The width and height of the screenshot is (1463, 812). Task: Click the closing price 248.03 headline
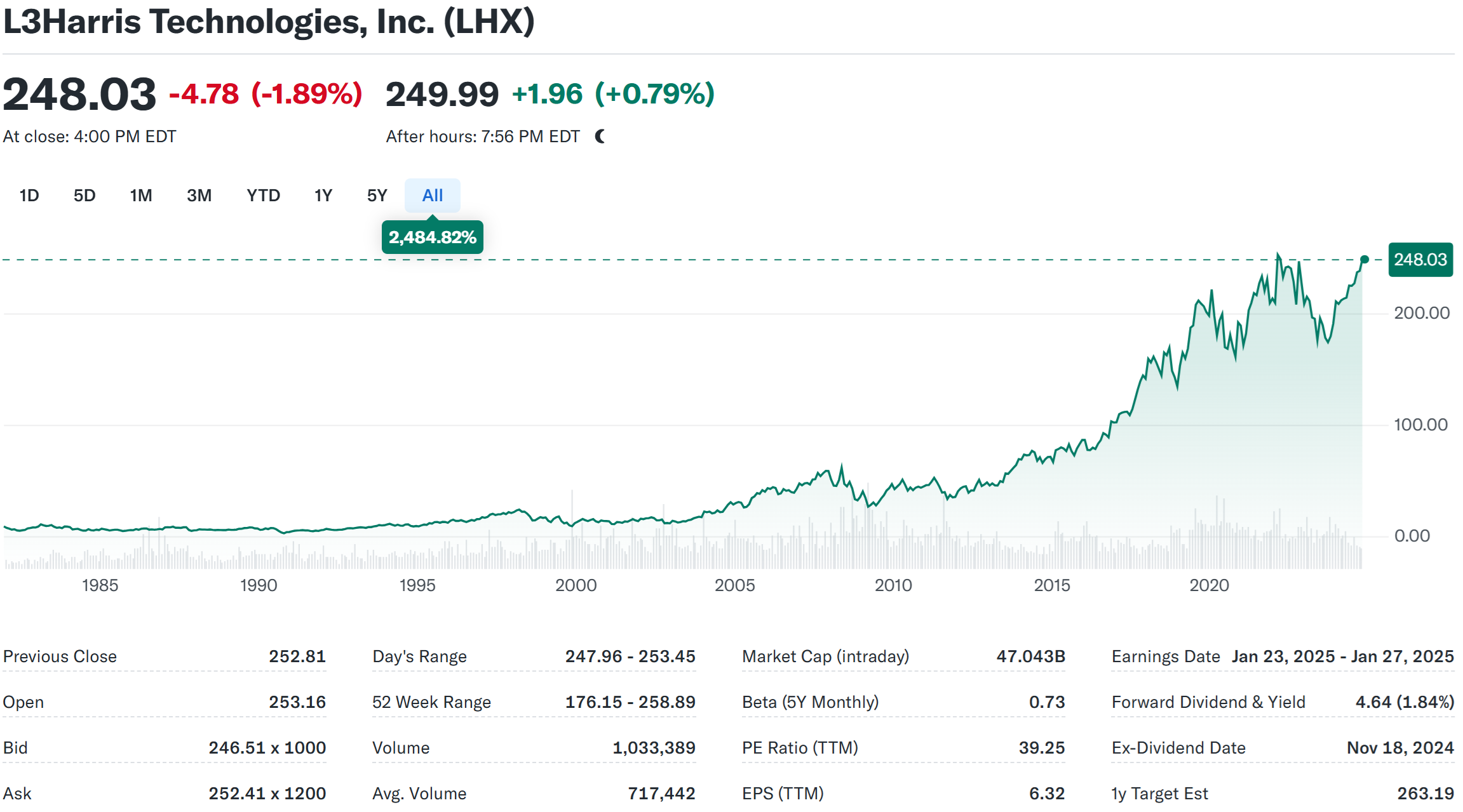79,94
